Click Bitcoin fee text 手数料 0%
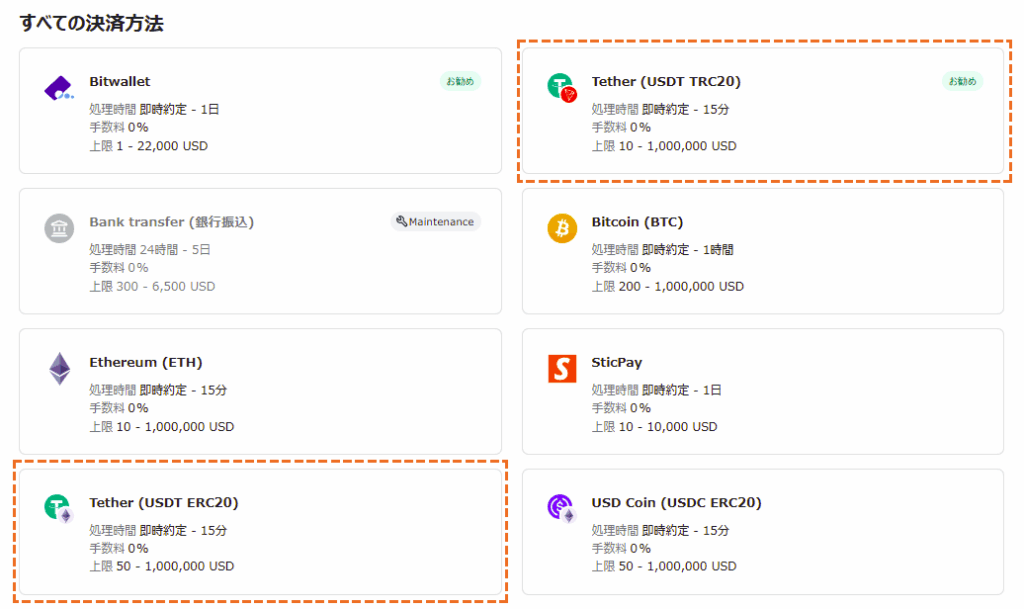The width and height of the screenshot is (1024, 609). 621,268
